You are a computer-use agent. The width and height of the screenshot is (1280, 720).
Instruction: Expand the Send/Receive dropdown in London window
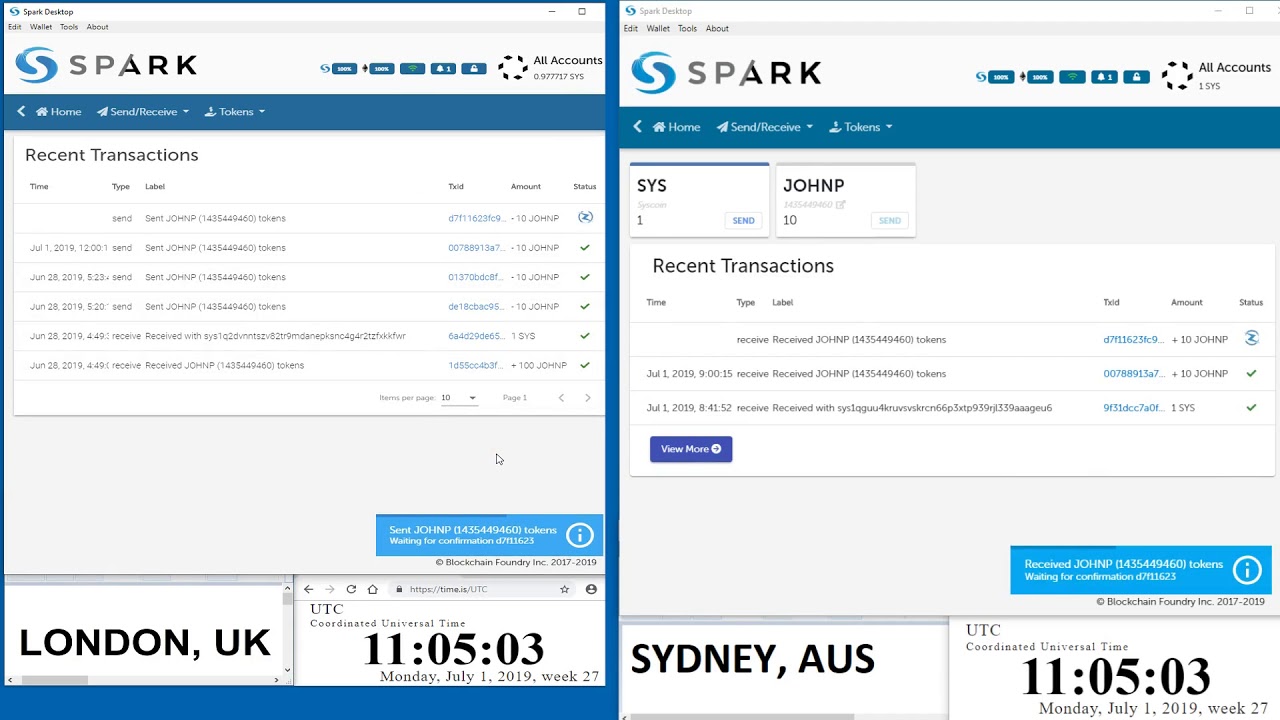point(143,111)
